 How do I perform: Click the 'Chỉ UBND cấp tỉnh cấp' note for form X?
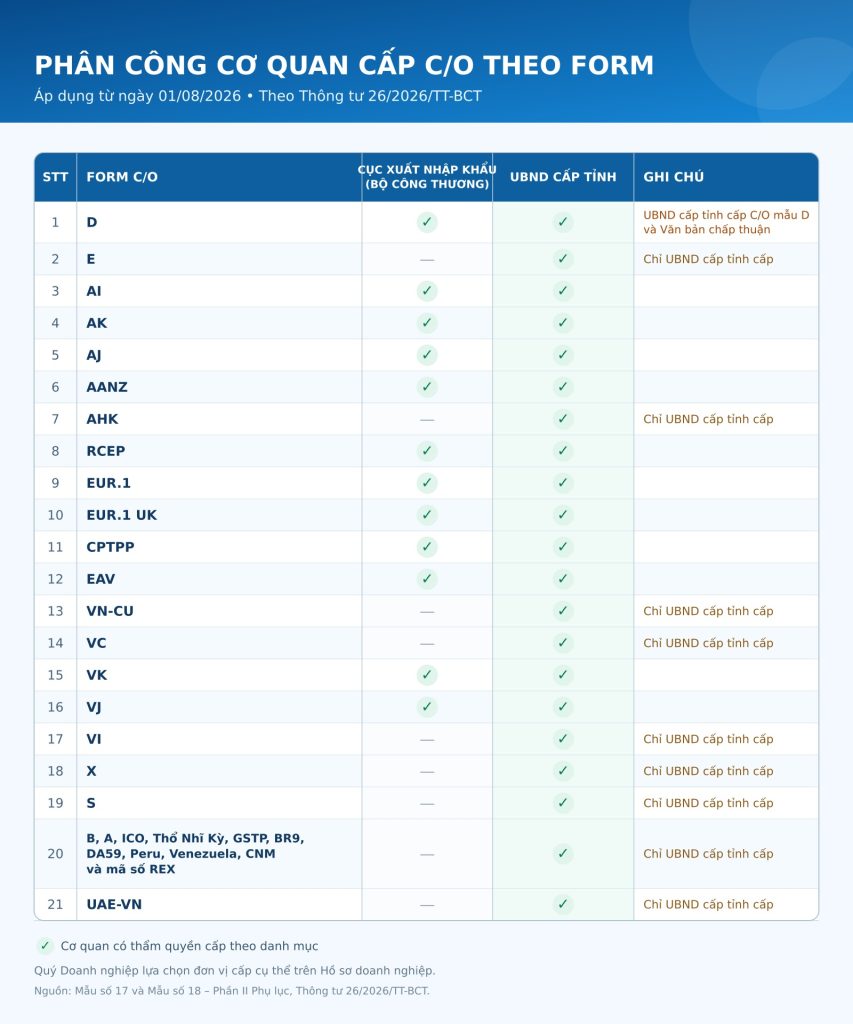pyautogui.click(x=708, y=771)
